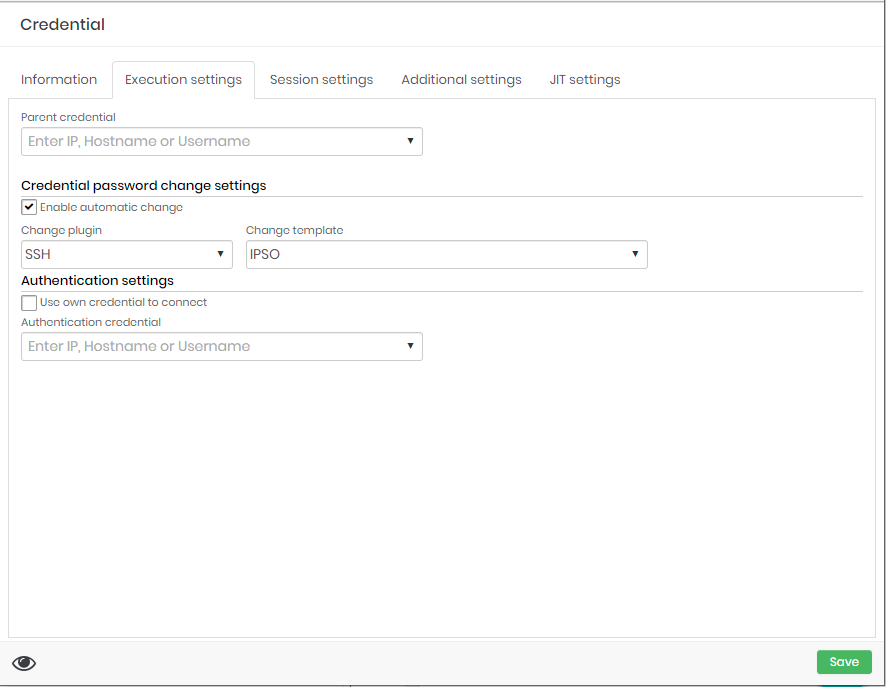Click the Change plugin dropdown arrow
The width and height of the screenshot is (886, 687).
(x=220, y=254)
